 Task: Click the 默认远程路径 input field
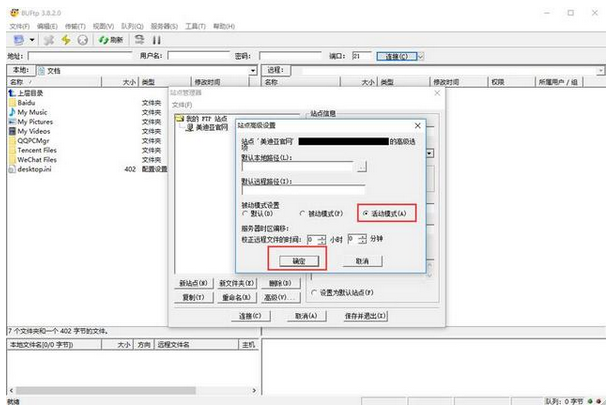(303, 190)
